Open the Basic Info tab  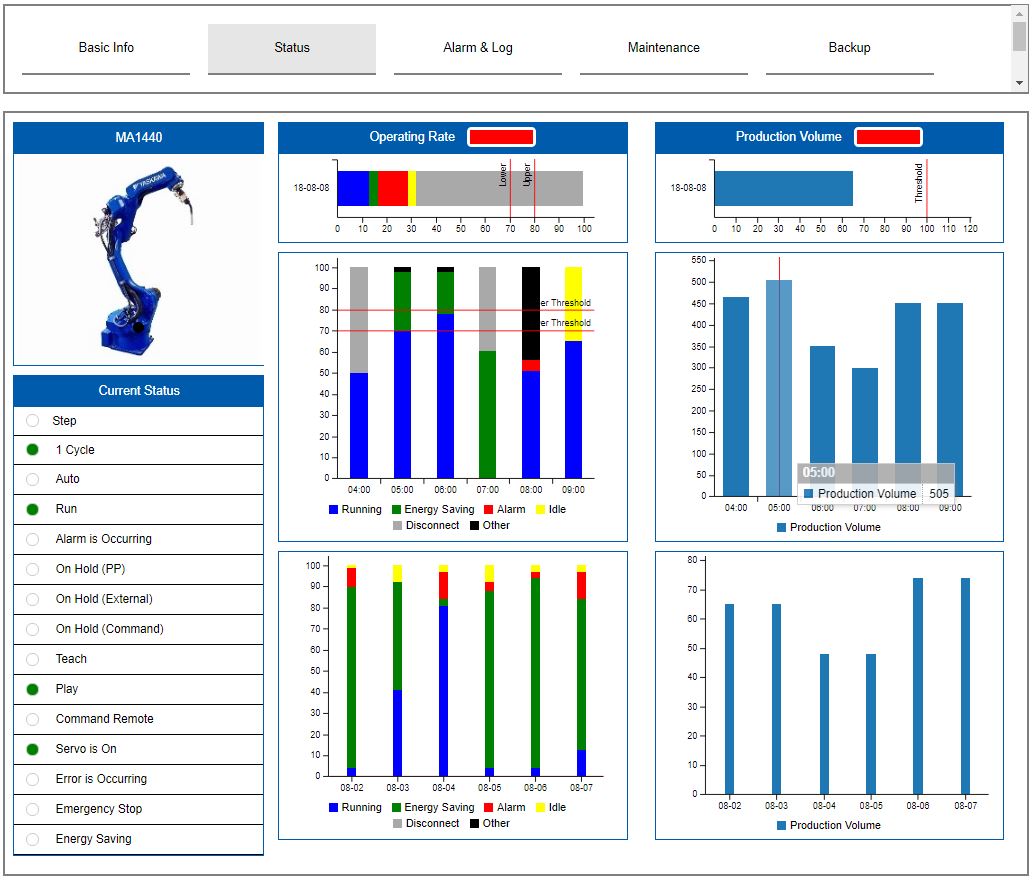click(x=106, y=48)
